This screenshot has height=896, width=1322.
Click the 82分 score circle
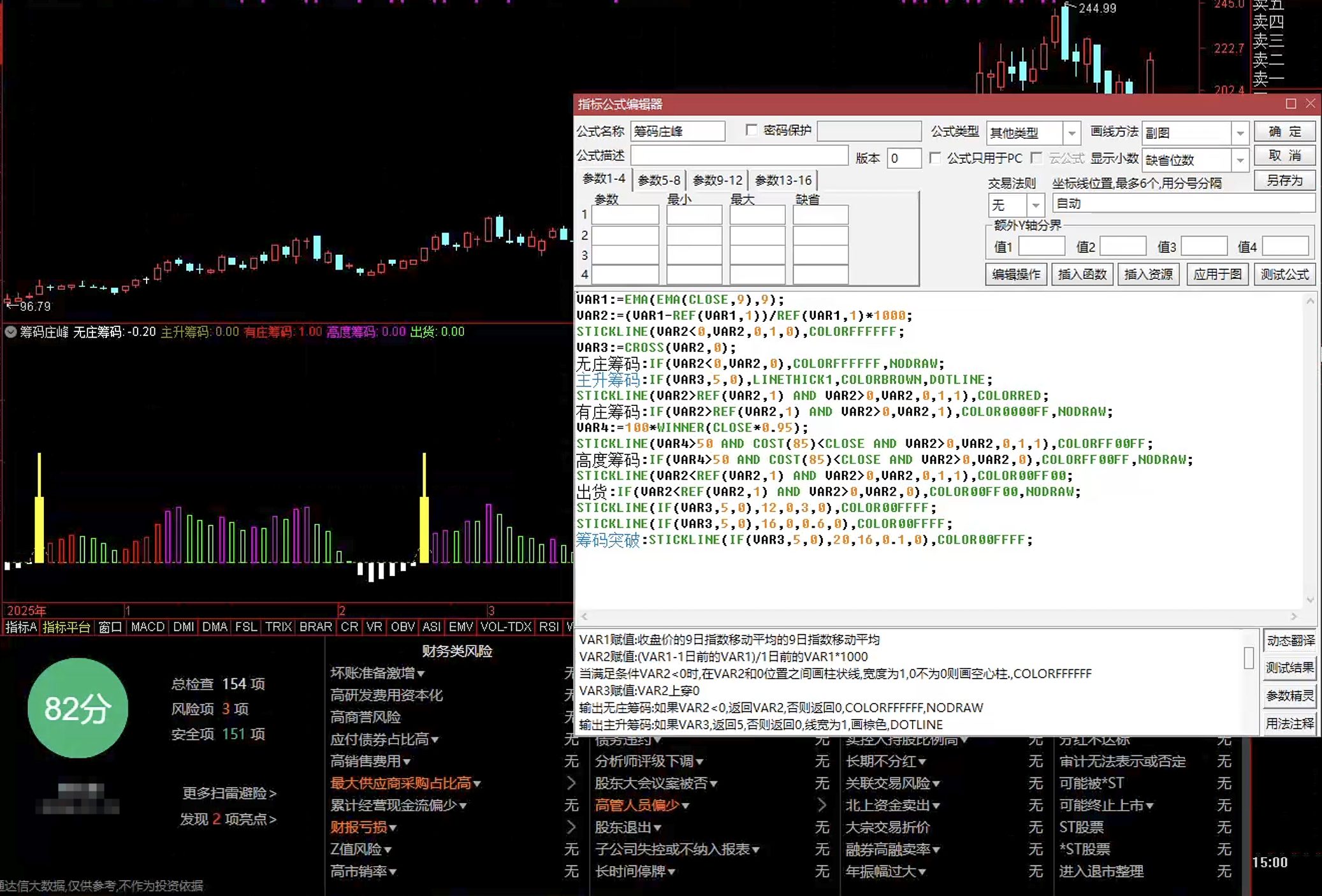pos(78,708)
